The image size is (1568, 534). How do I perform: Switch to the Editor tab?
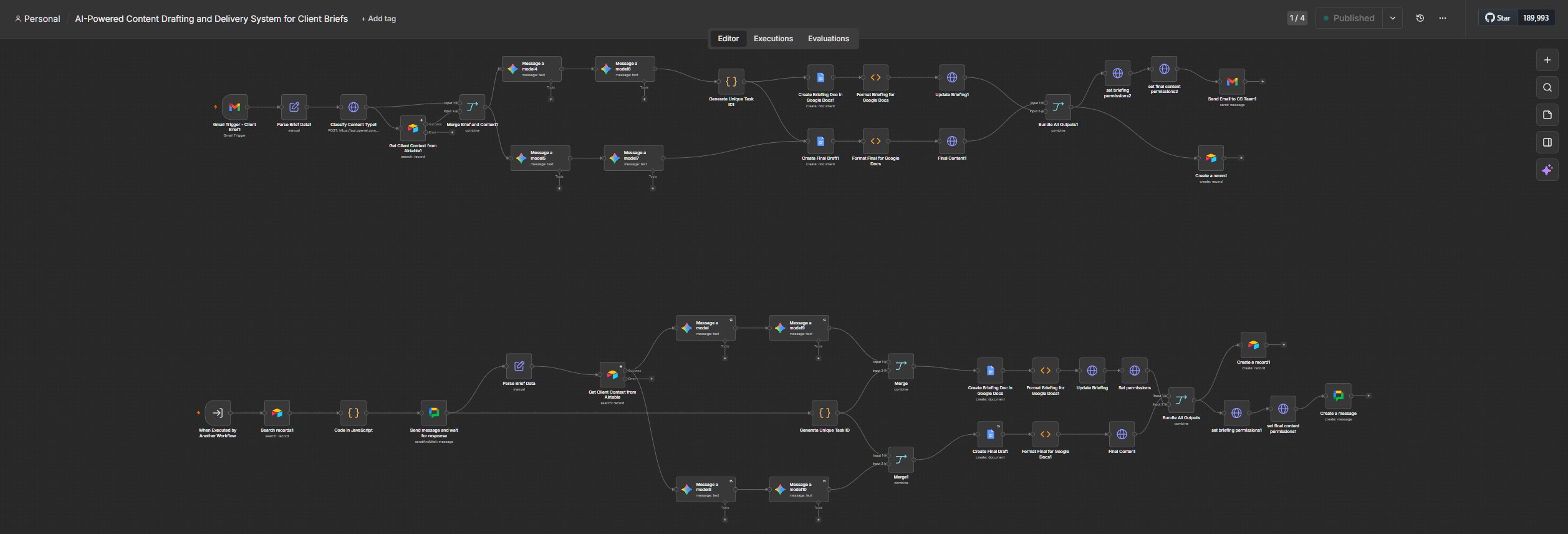point(728,39)
